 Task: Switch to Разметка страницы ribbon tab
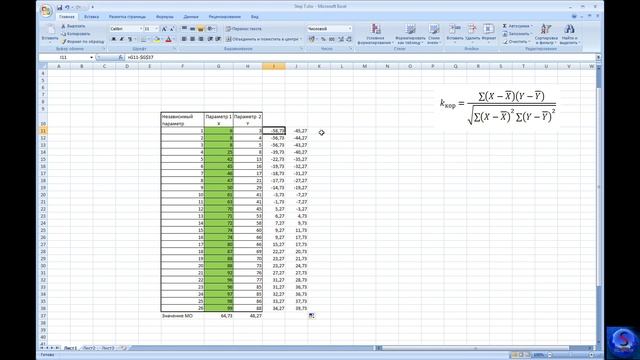coord(127,17)
